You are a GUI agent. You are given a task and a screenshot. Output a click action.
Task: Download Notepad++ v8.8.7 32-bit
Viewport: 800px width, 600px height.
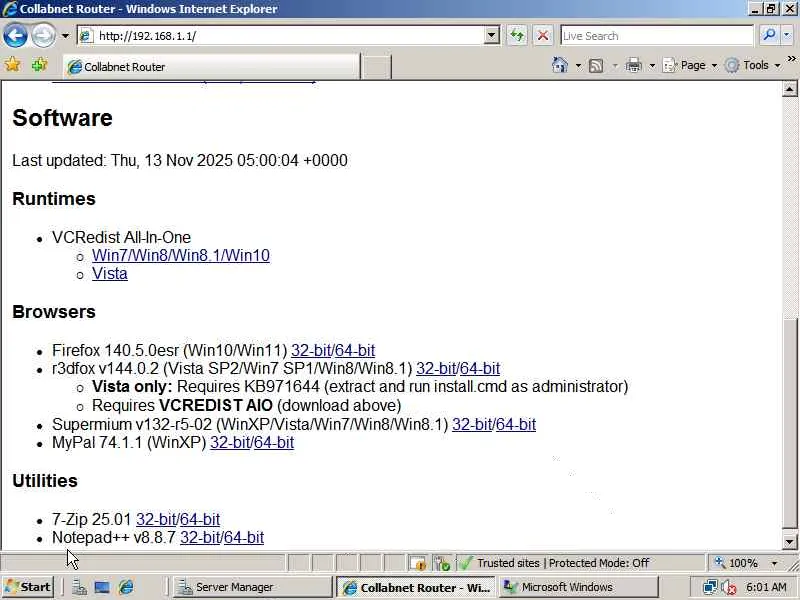199,537
